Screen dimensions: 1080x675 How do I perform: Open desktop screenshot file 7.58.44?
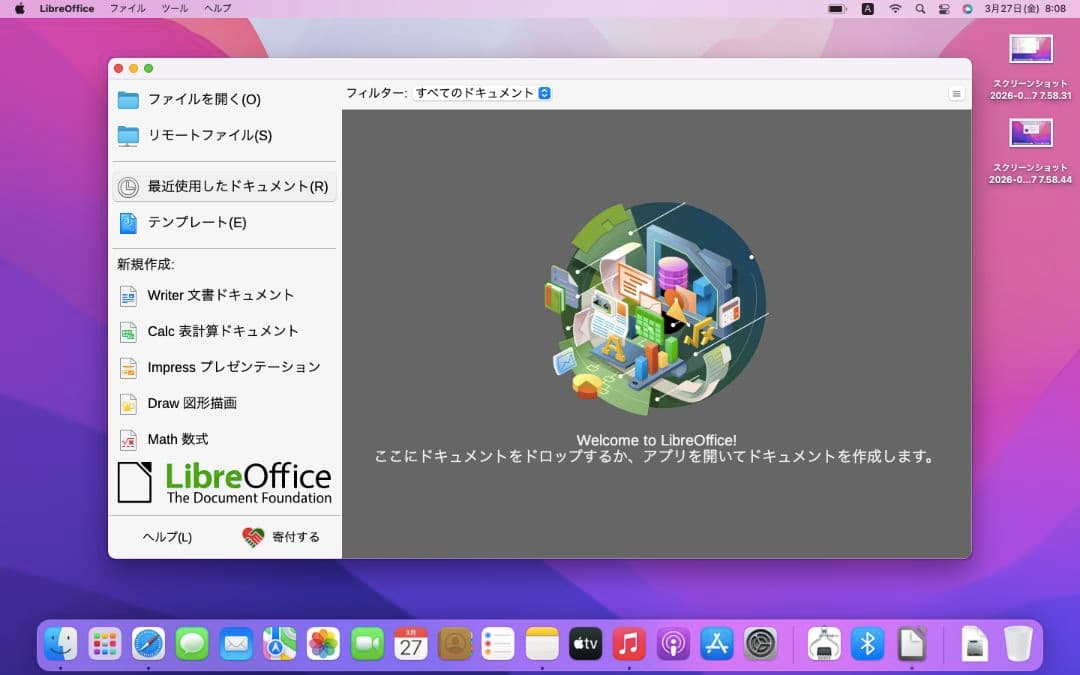click(1030, 151)
